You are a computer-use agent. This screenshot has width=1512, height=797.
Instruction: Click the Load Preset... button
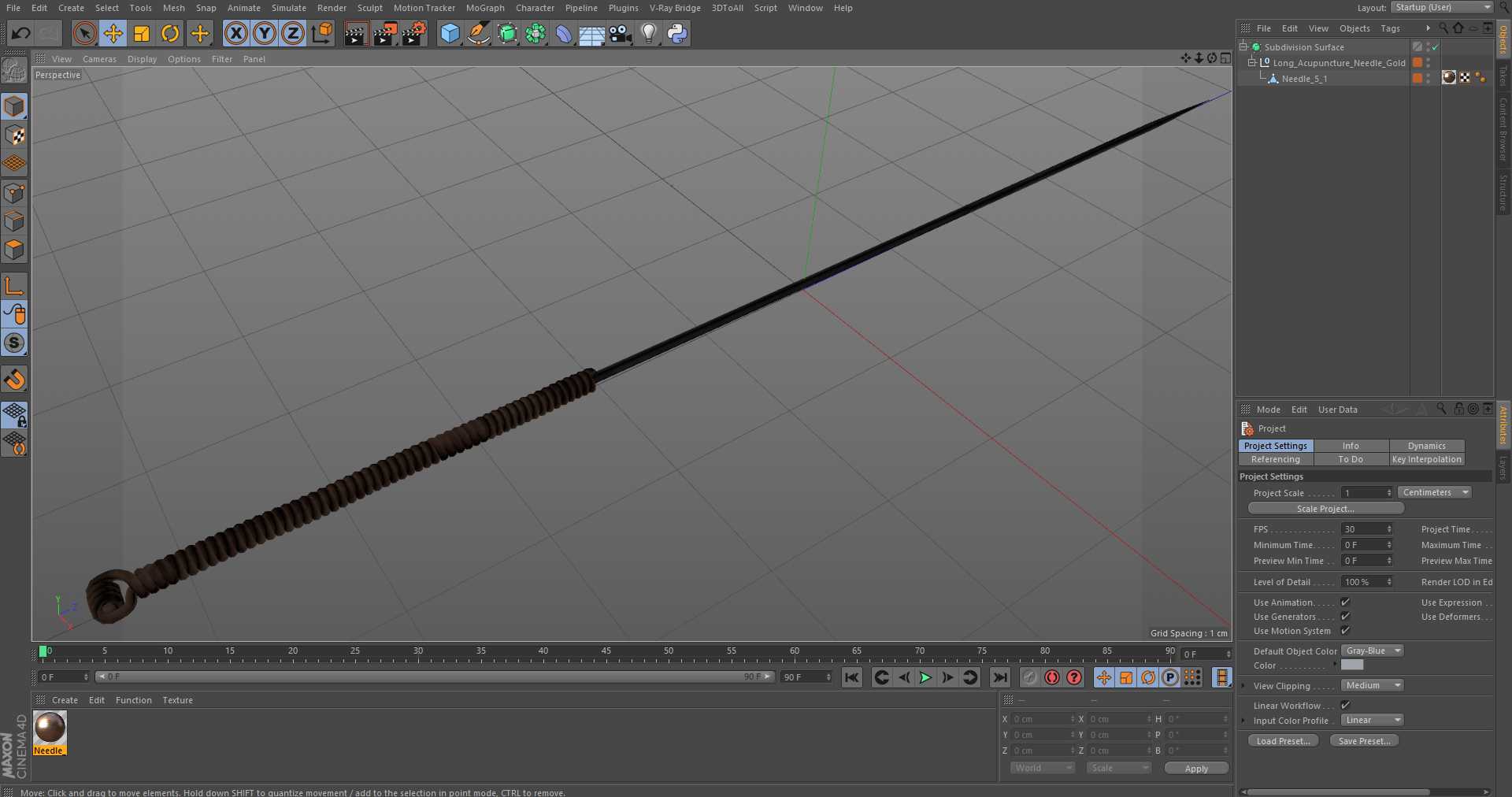1283,741
